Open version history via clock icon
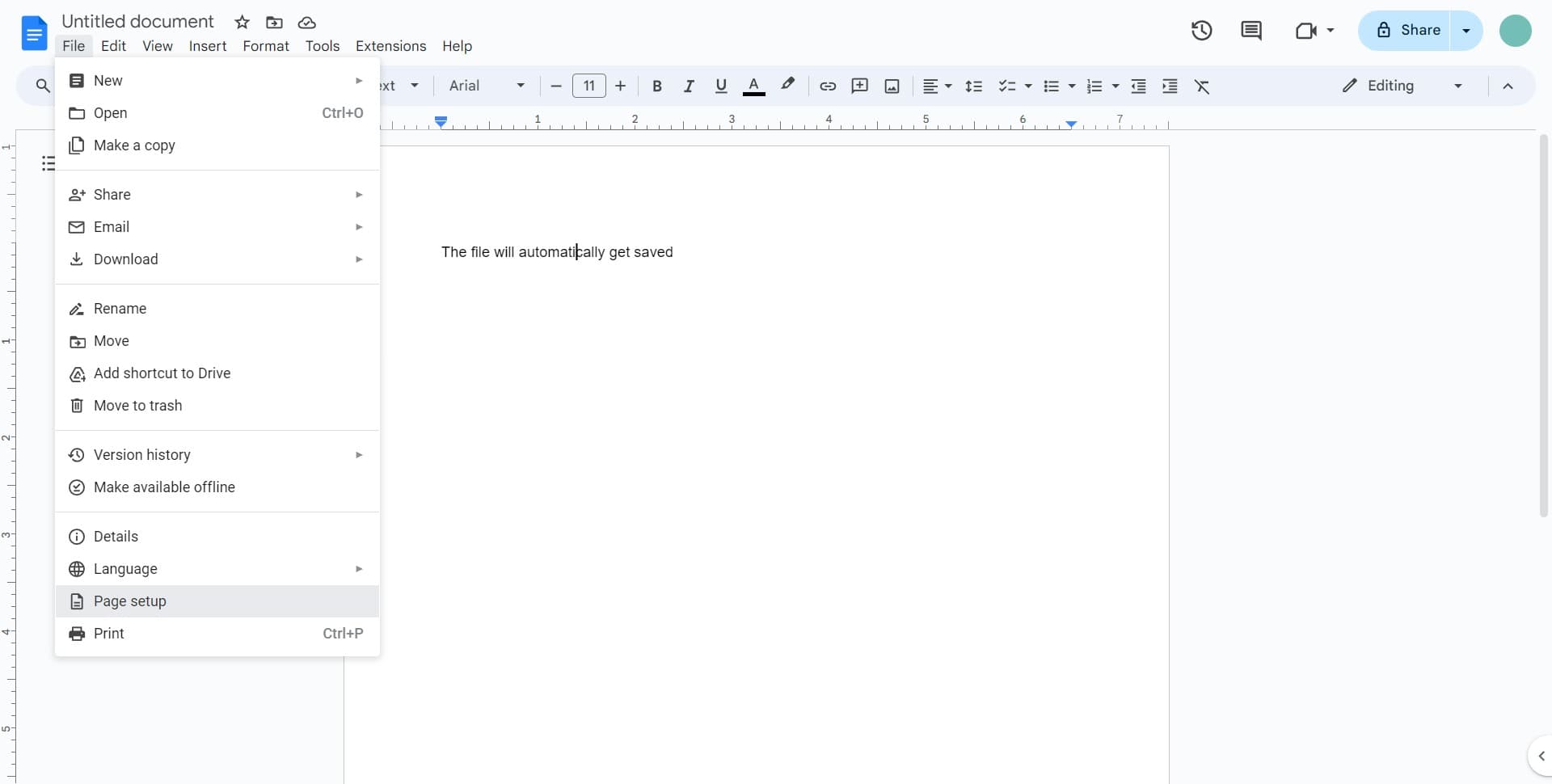This screenshot has height=784, width=1552. coord(1201,30)
